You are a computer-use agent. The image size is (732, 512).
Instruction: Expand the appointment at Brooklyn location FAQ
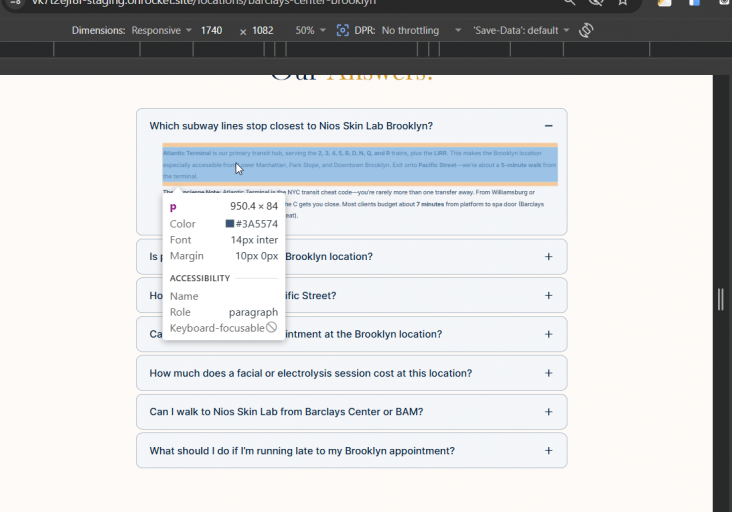click(549, 334)
